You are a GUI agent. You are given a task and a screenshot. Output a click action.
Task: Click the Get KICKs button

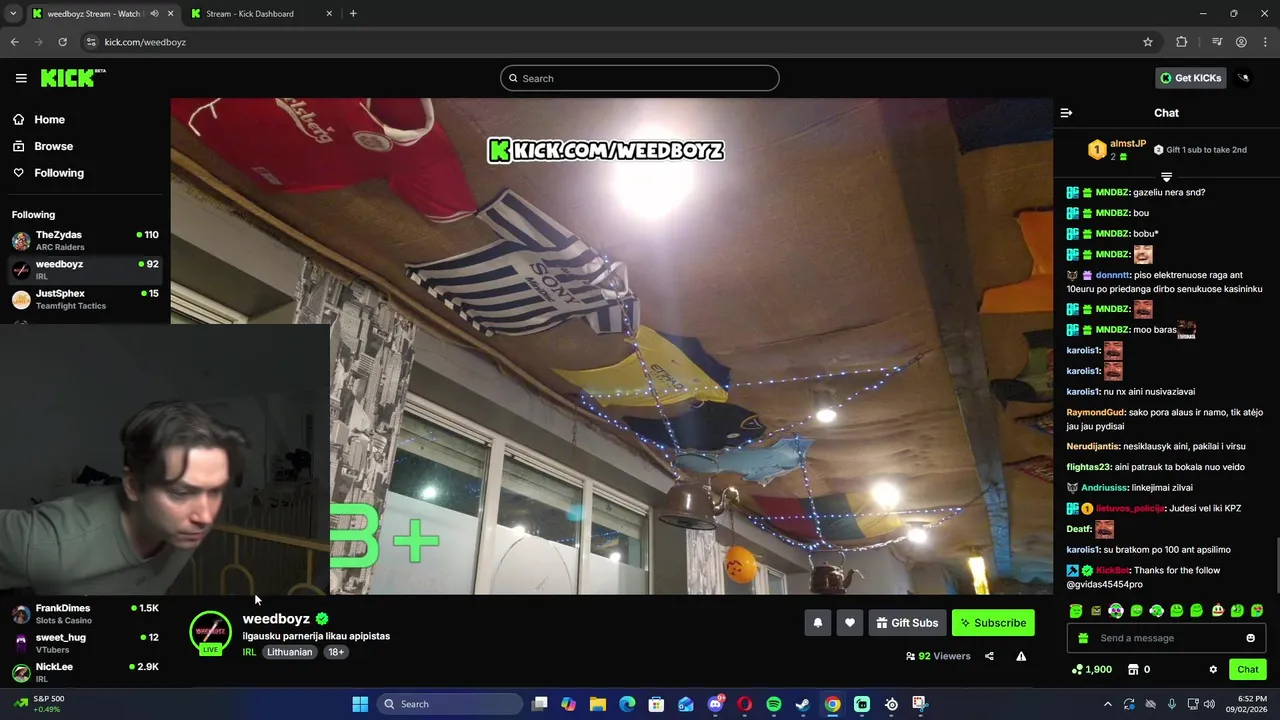click(1191, 78)
